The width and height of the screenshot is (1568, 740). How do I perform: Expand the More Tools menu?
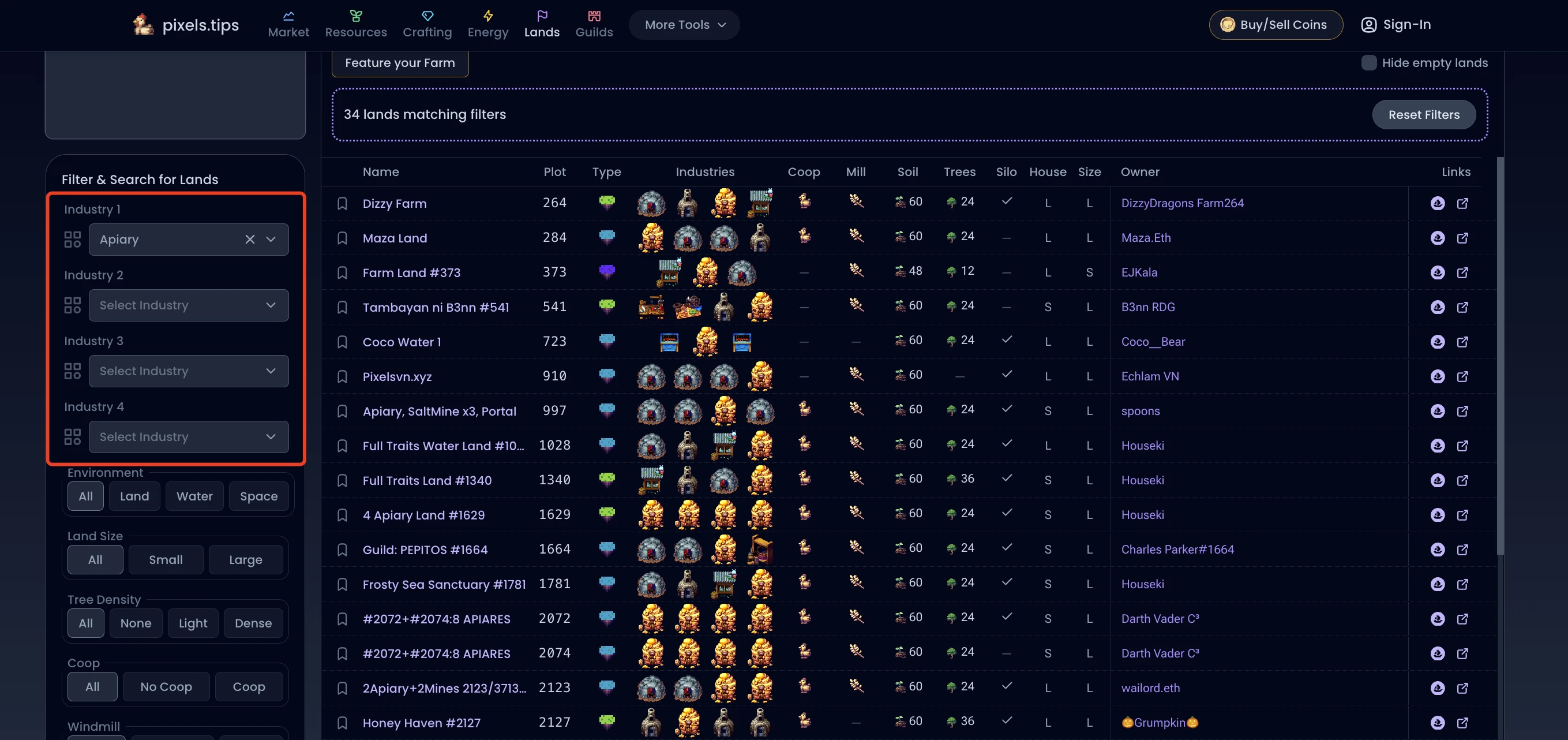[684, 25]
